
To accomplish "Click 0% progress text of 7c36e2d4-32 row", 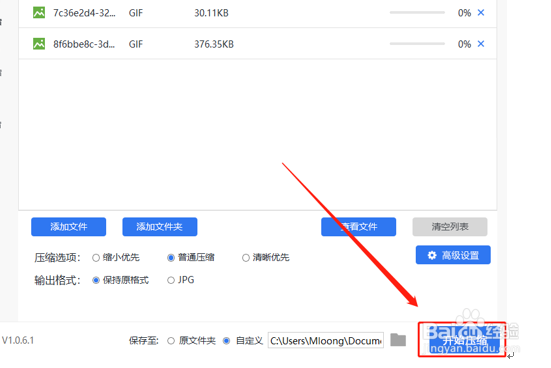I will [x=464, y=13].
